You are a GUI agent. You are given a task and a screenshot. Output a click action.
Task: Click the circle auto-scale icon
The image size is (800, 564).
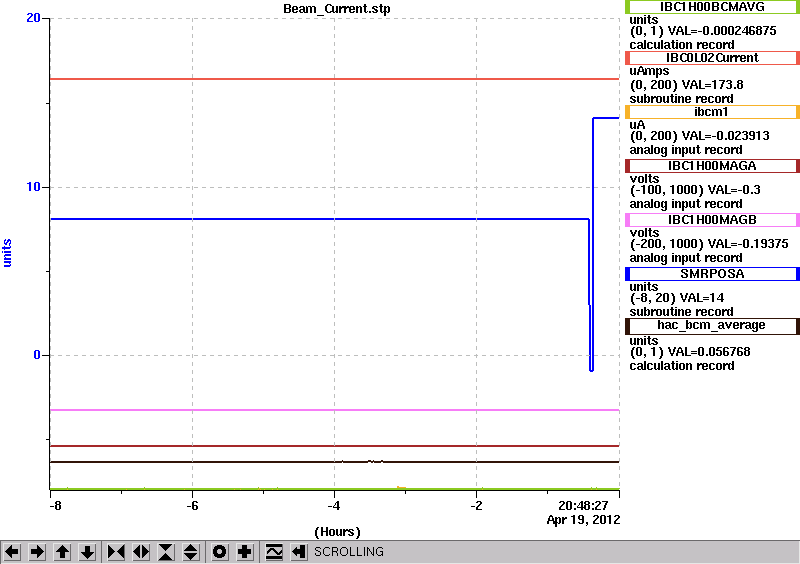pos(219,552)
